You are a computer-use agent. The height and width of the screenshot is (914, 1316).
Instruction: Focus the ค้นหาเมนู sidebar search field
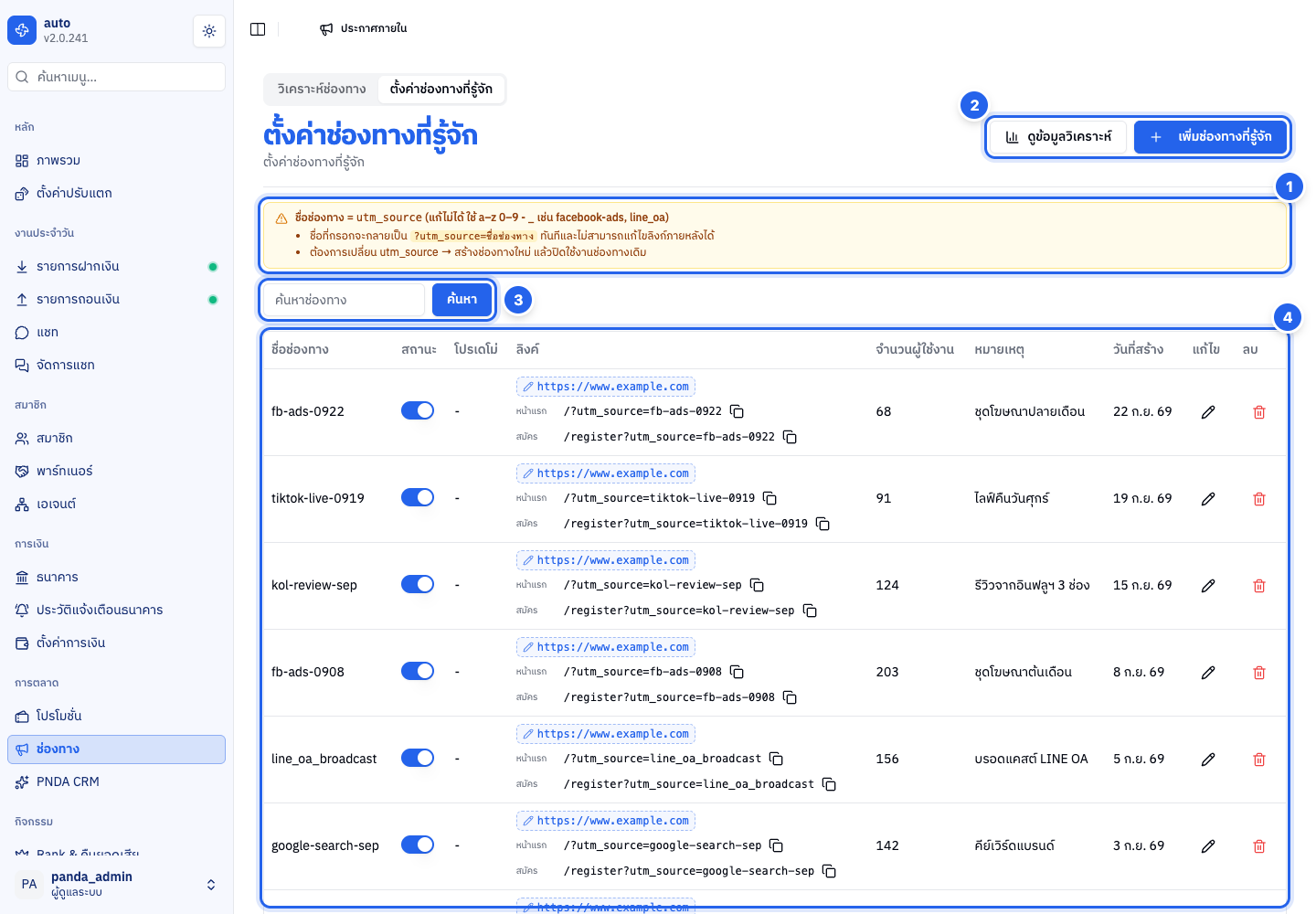click(116, 77)
